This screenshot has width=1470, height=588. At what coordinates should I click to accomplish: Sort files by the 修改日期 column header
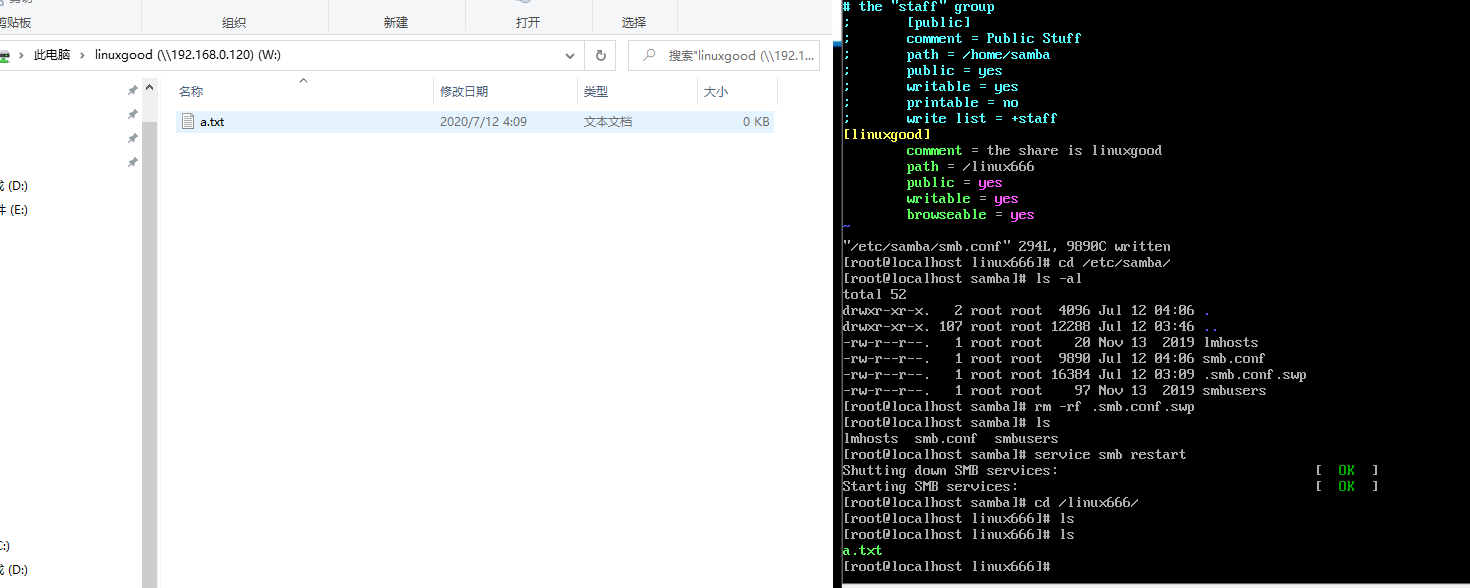click(x=464, y=92)
